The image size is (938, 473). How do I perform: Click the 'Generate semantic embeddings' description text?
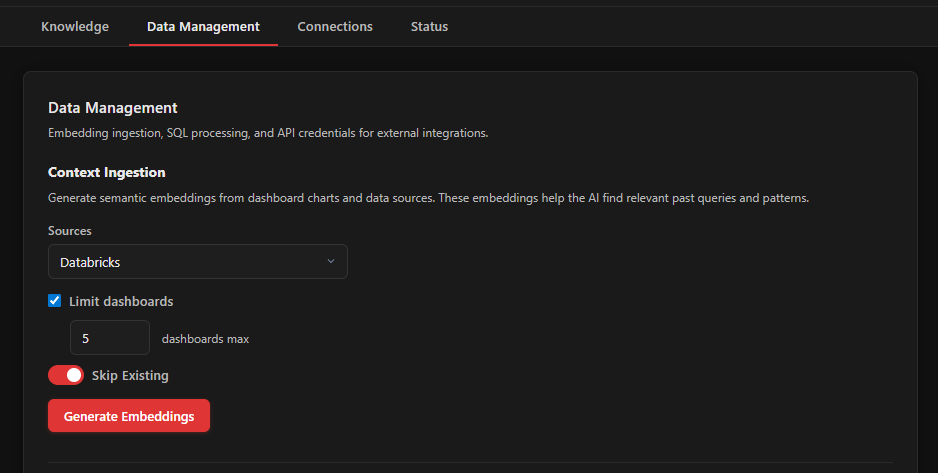(x=428, y=198)
